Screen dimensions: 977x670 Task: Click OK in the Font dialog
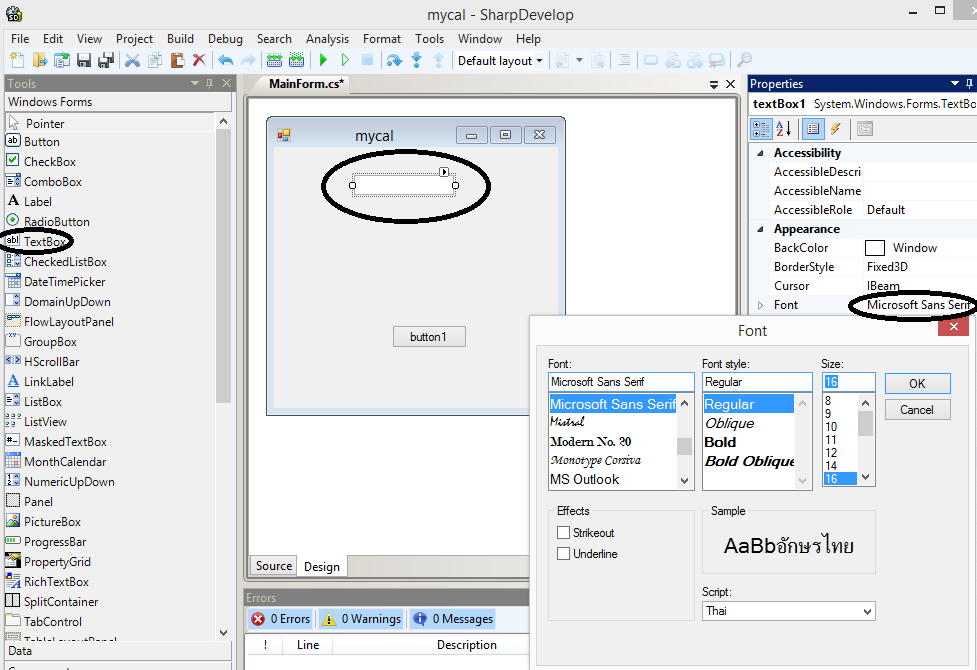click(917, 384)
